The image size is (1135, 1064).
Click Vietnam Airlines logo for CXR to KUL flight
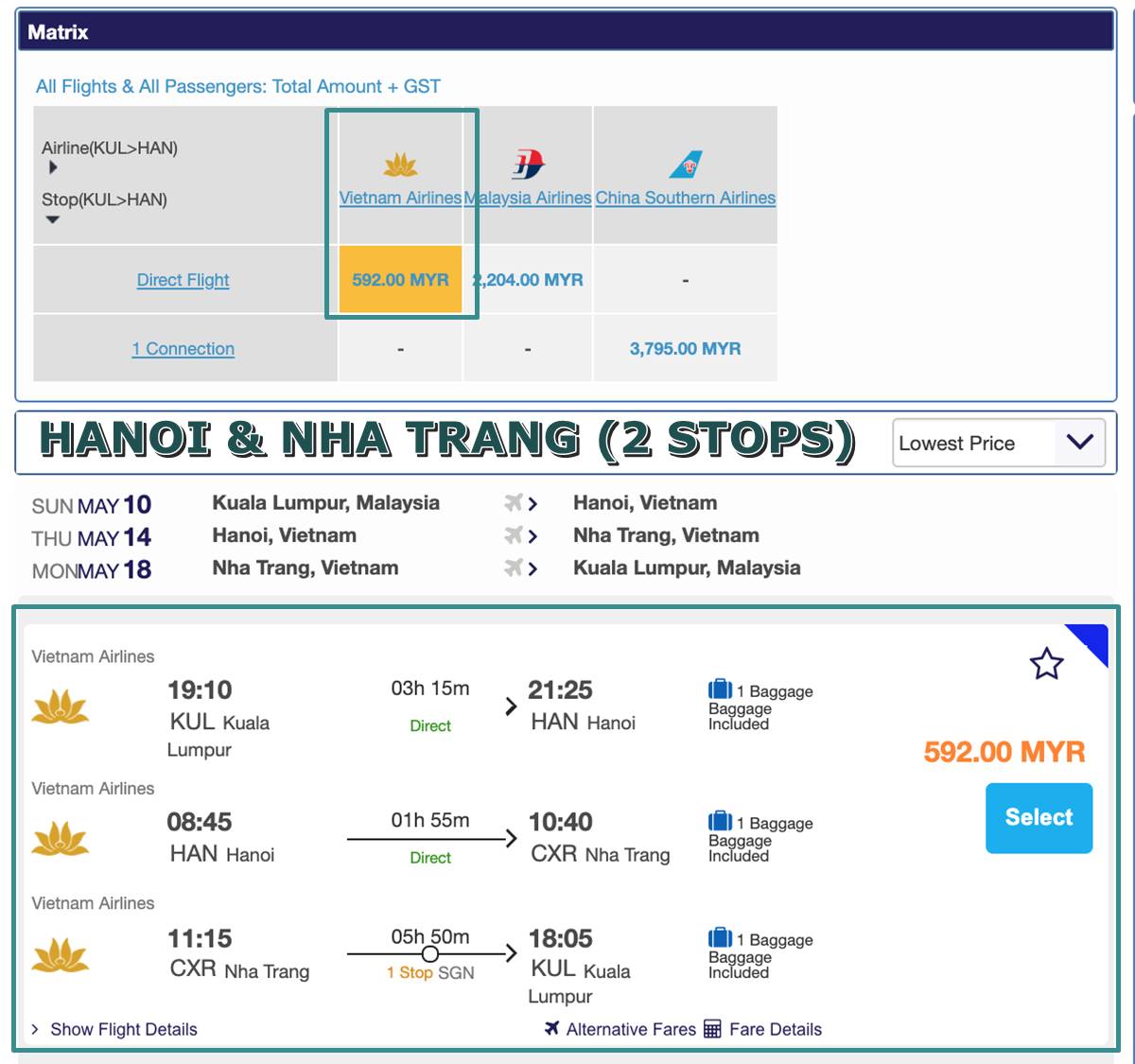tap(61, 955)
